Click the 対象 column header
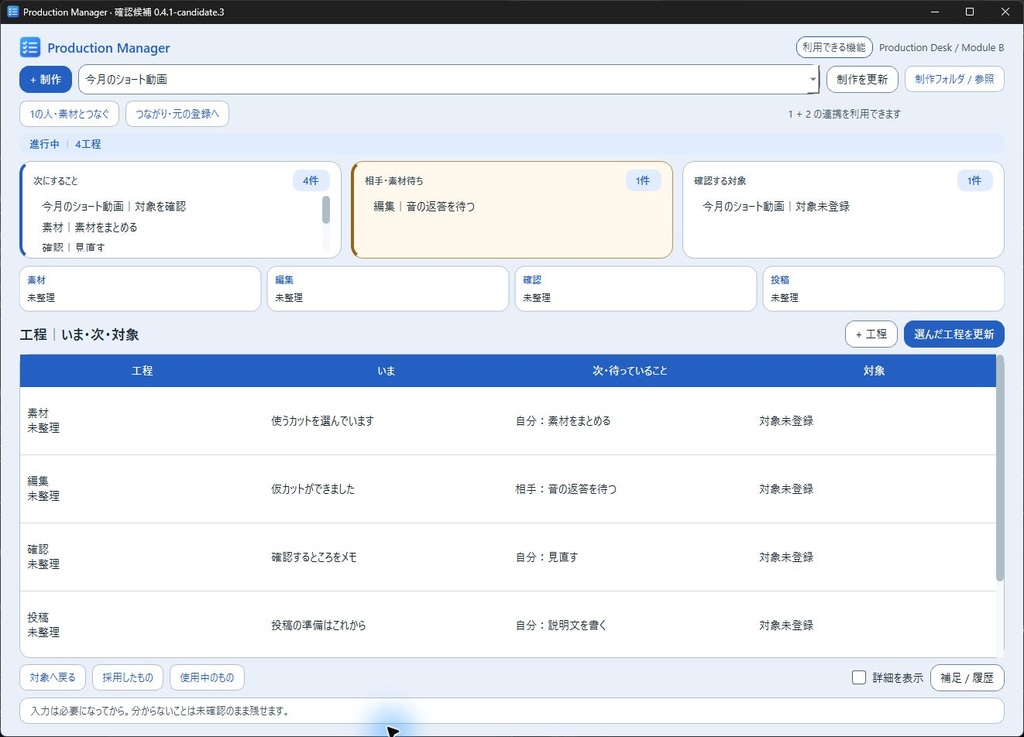Screen dimensions: 1024x737 click(874, 371)
